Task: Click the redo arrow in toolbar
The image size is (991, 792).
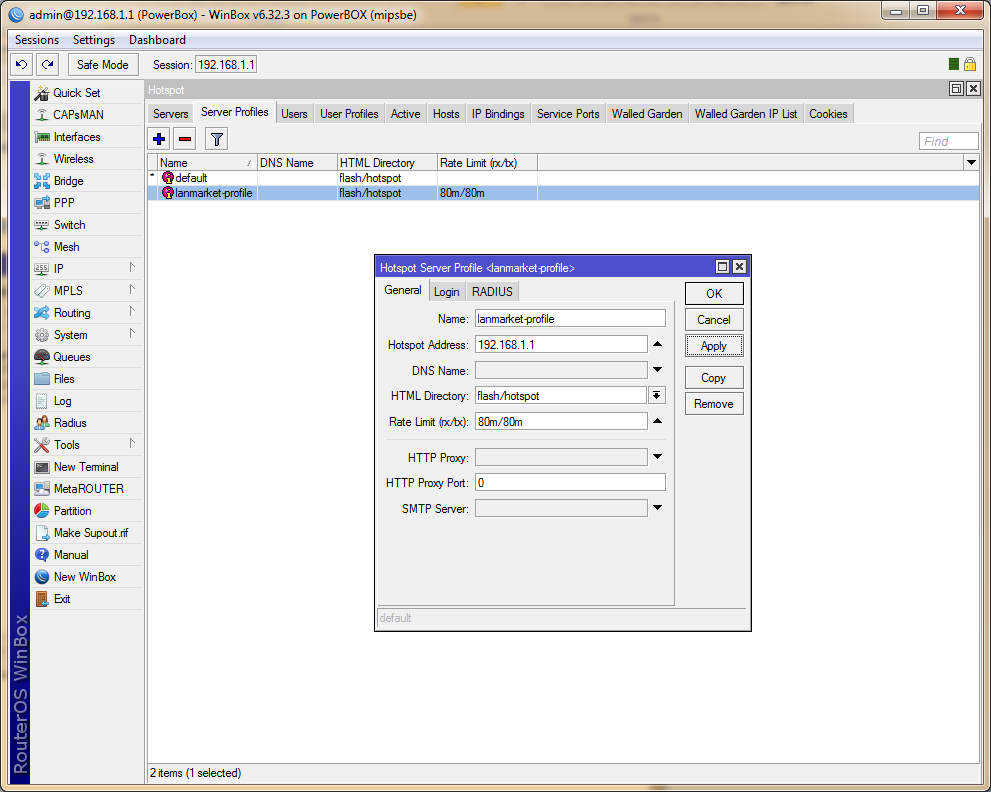Action: click(x=47, y=64)
